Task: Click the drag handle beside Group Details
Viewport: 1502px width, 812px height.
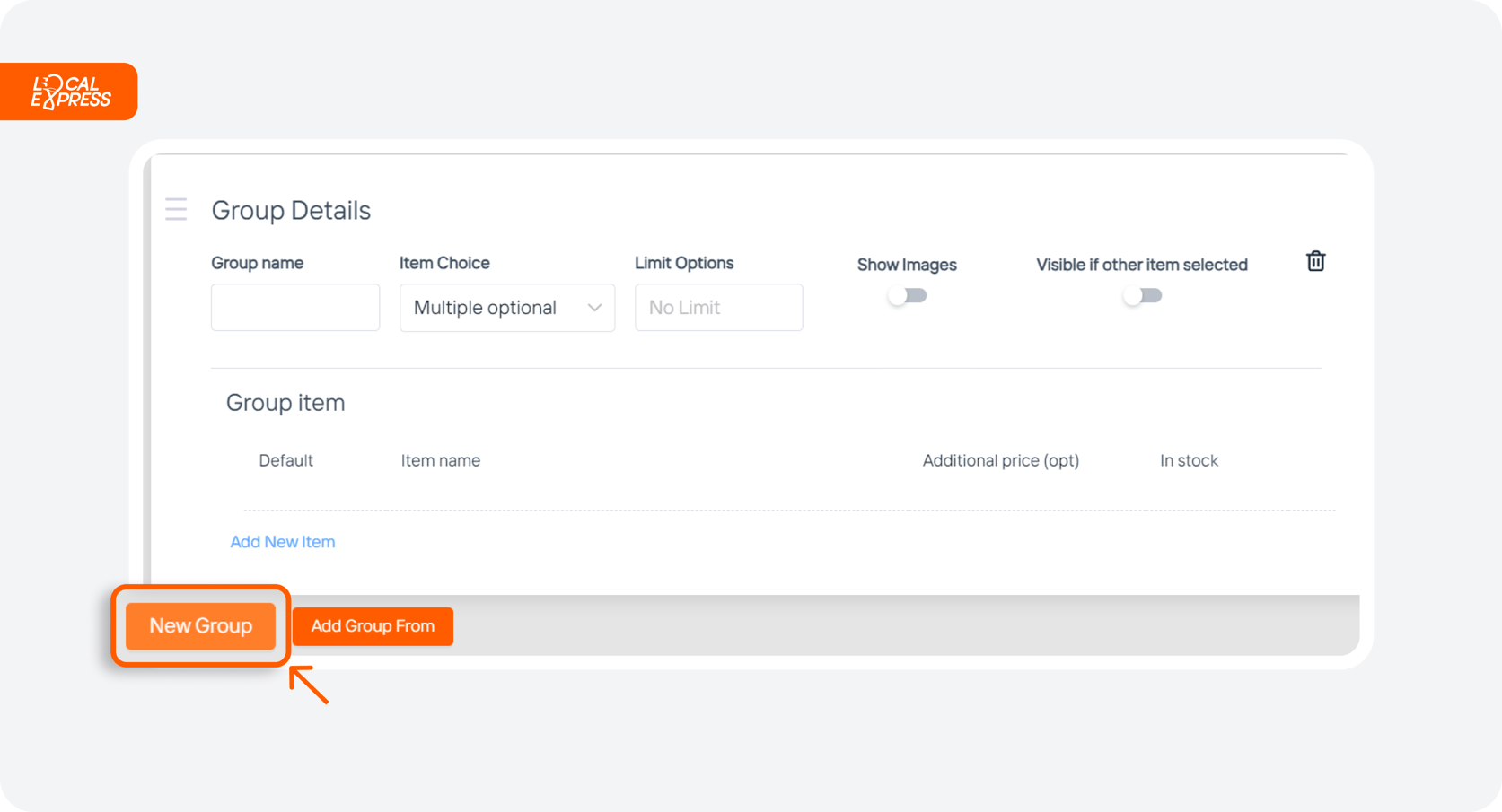Action: click(176, 209)
